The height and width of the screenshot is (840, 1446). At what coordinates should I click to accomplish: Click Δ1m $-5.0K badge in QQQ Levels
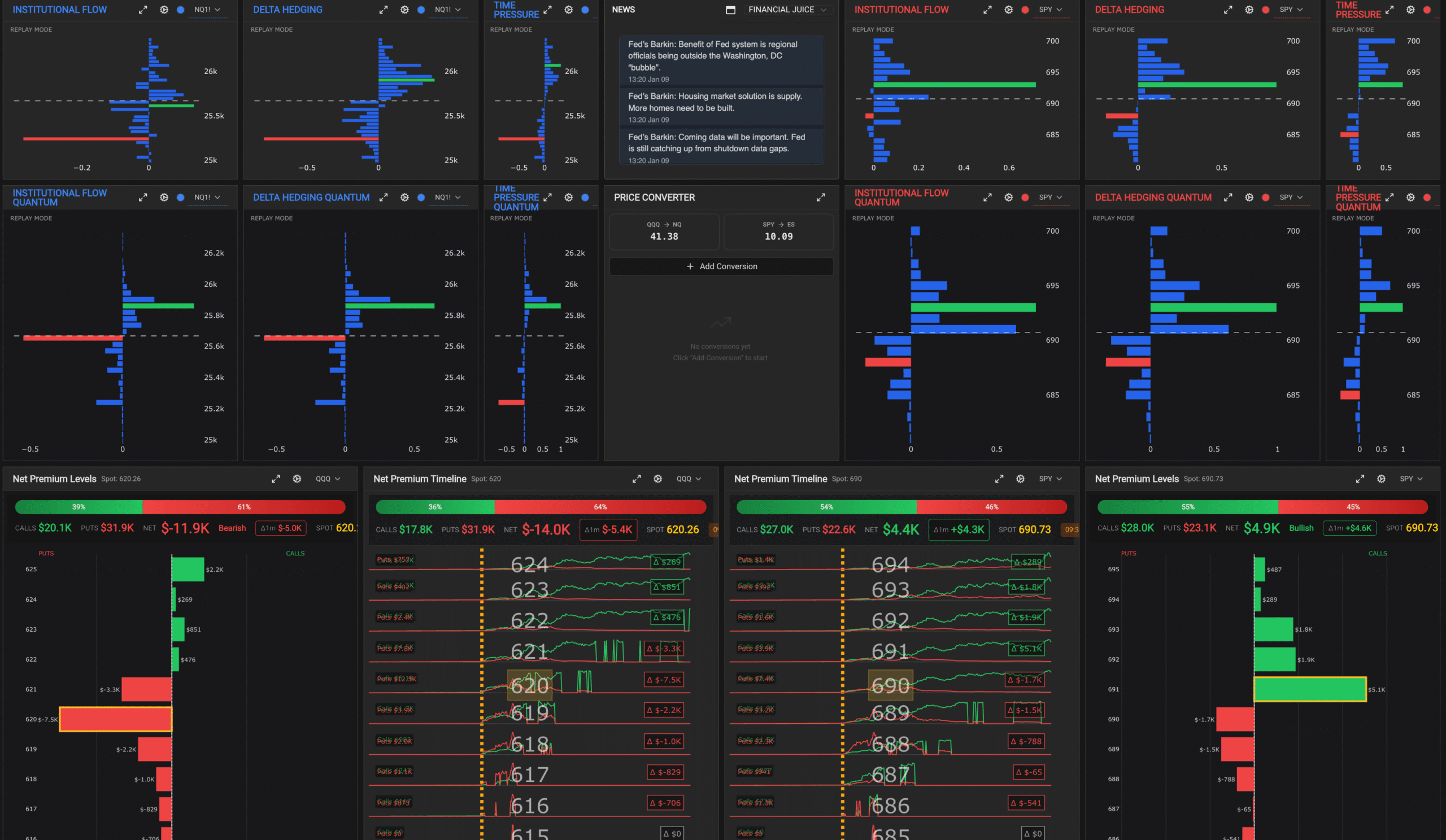pos(281,528)
